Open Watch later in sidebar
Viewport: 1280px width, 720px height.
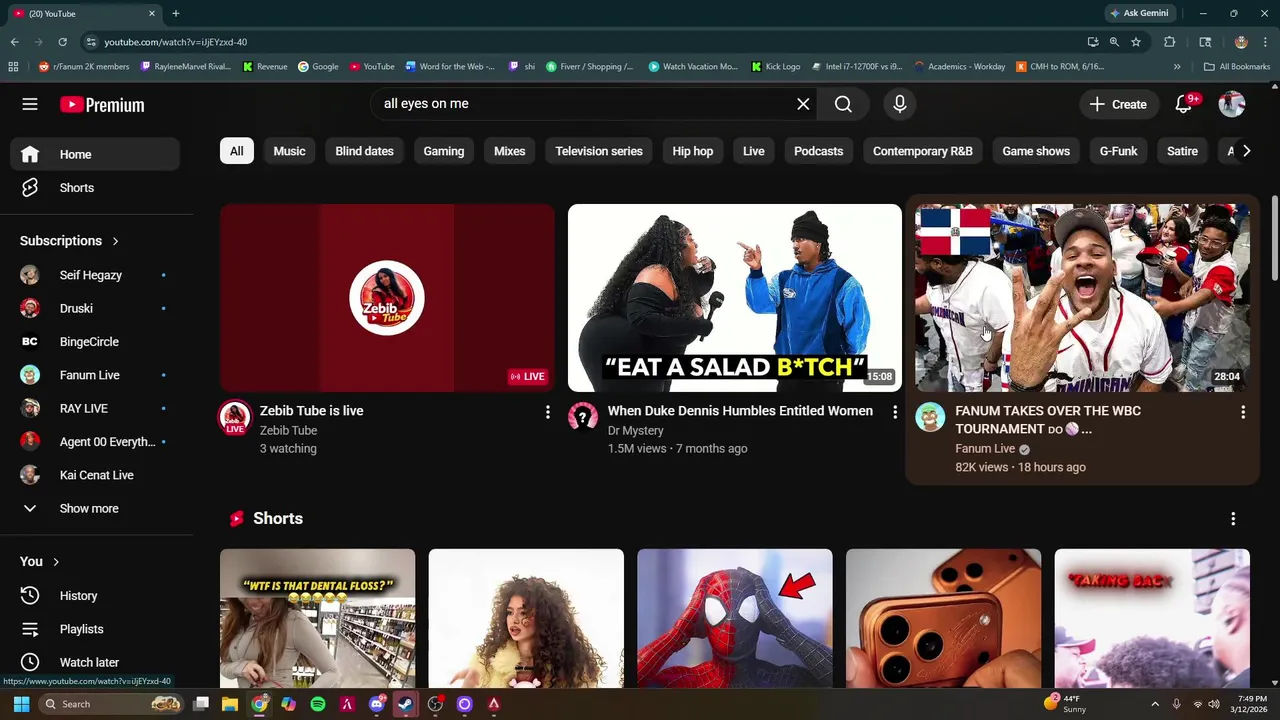pos(95,662)
